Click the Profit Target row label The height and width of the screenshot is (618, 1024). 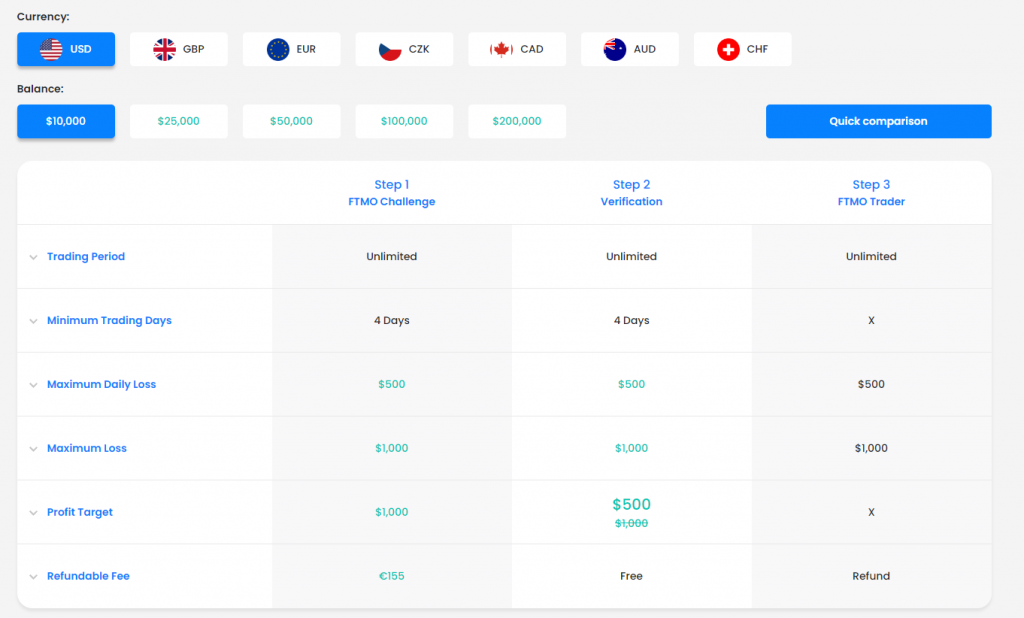80,512
